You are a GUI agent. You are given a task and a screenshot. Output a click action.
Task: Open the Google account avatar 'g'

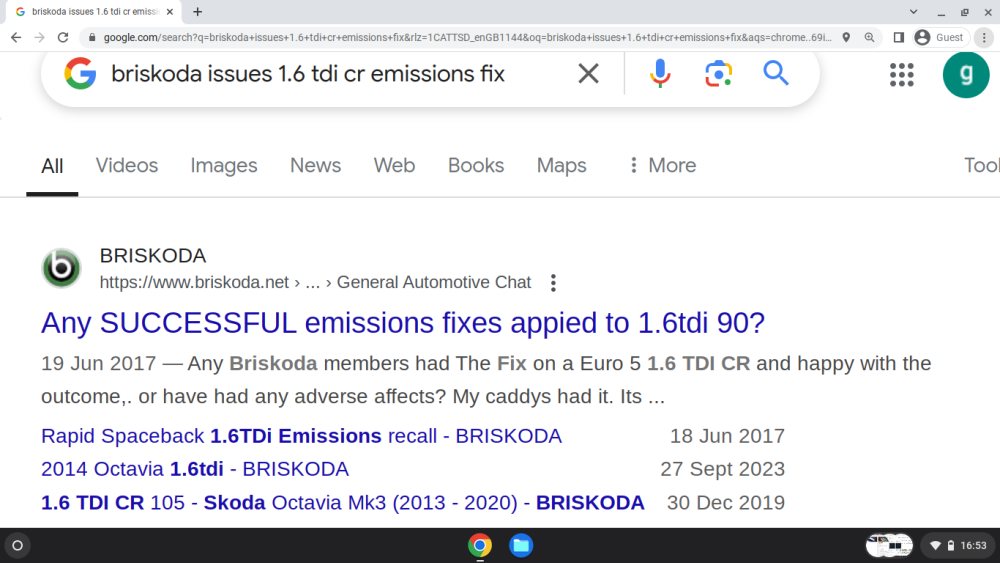[x=966, y=75]
